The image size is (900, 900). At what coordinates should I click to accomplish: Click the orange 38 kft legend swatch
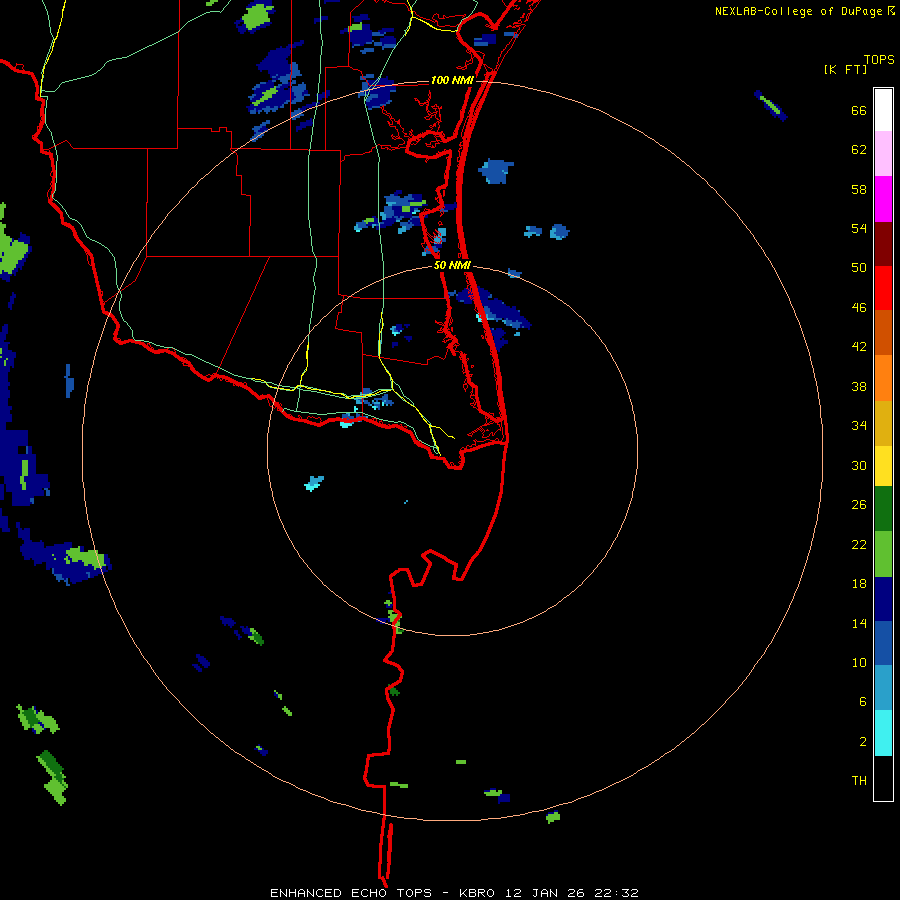click(883, 378)
